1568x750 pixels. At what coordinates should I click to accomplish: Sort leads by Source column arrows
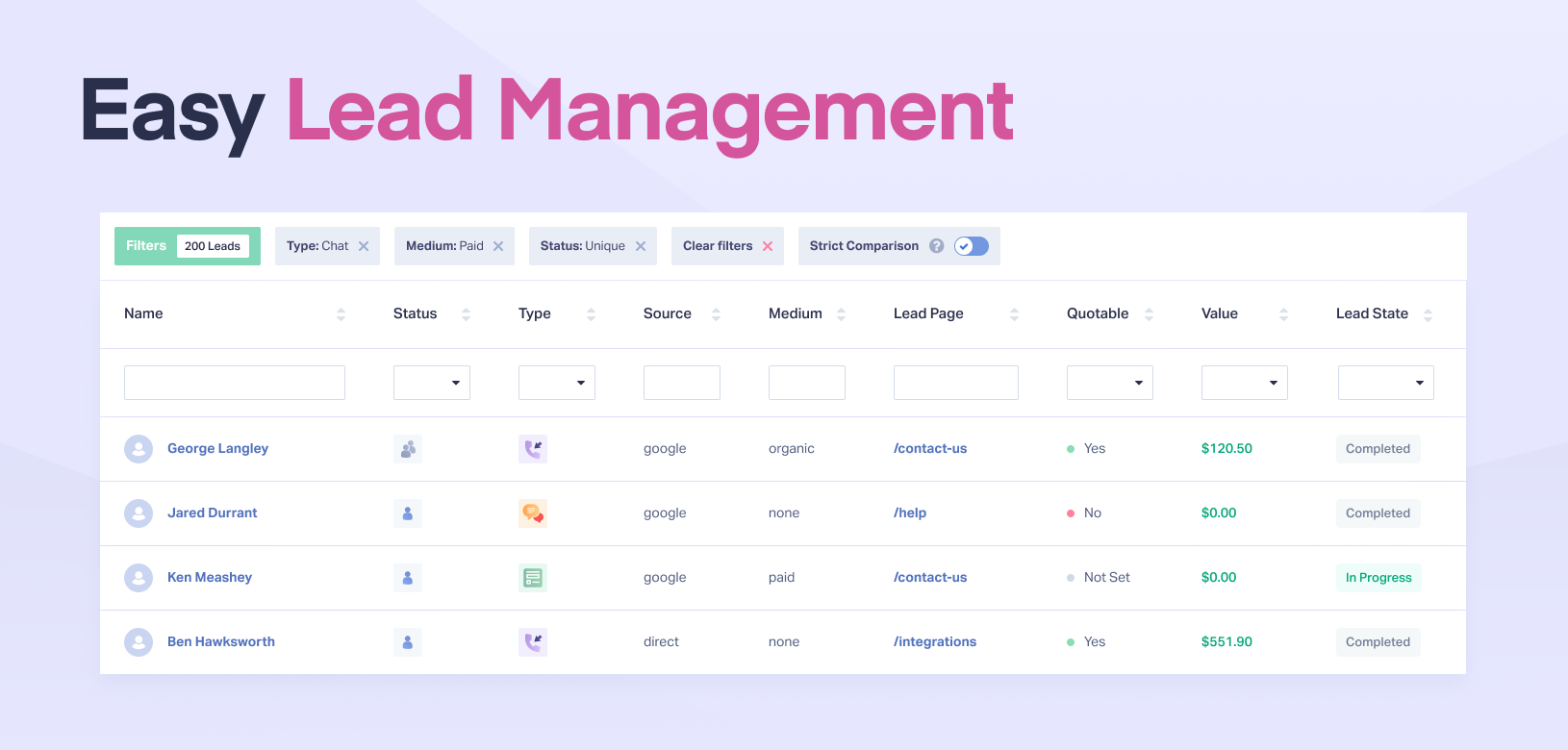pos(716,314)
